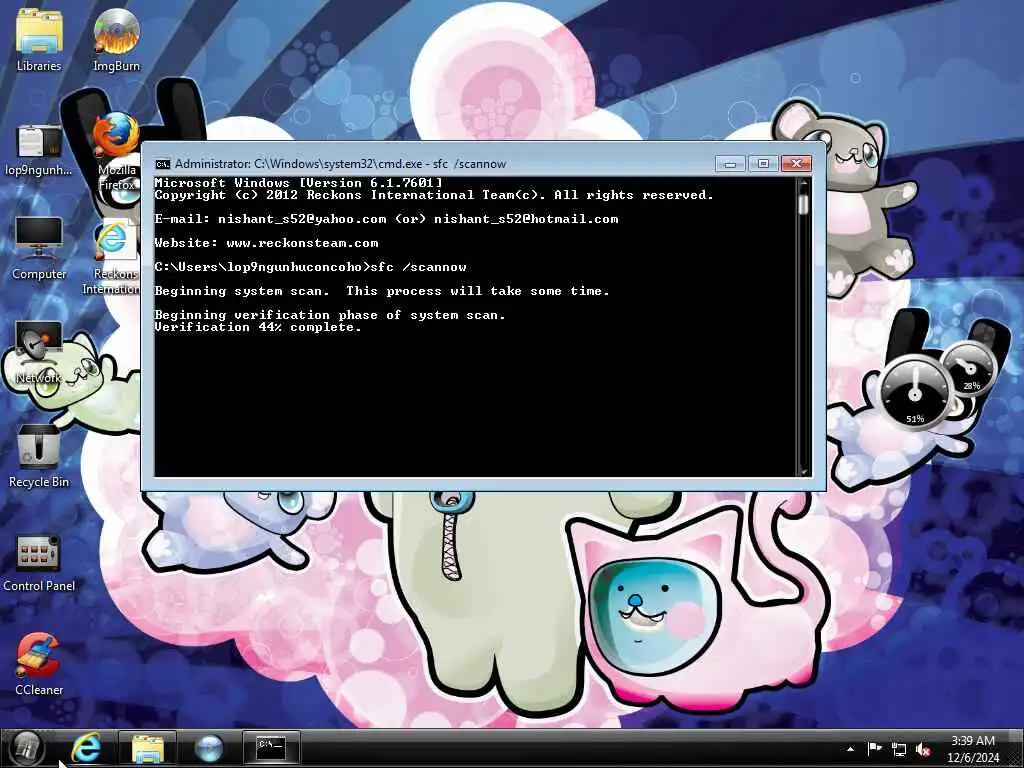The width and height of the screenshot is (1024, 768).
Task: Click the Copyright Reckons International line
Action: pyautogui.click(x=434, y=195)
